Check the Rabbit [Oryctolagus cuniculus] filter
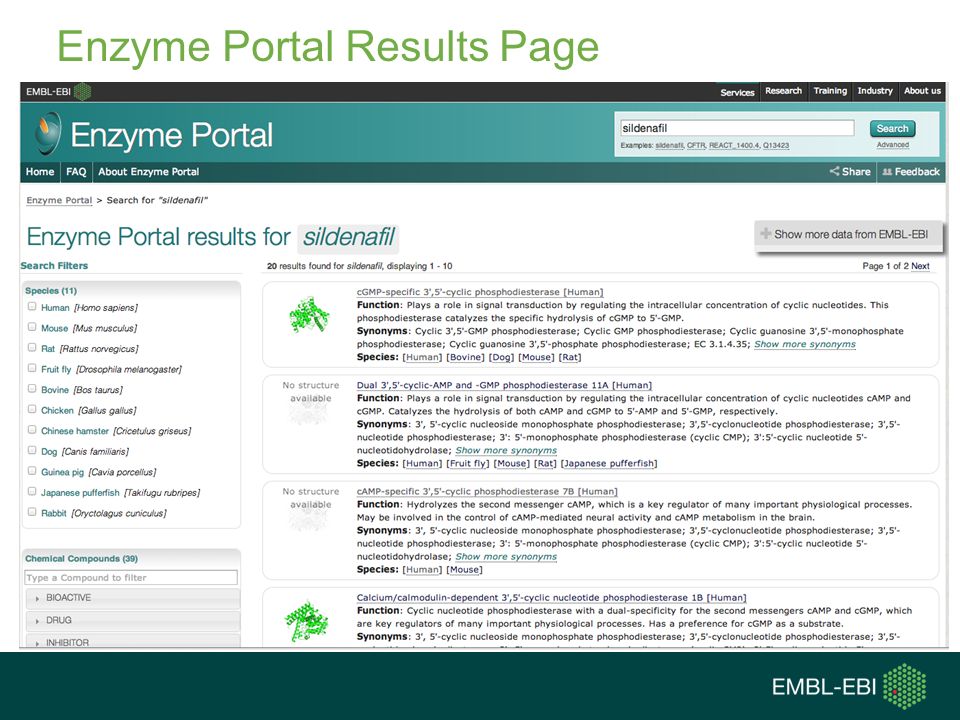This screenshot has height=720, width=960. pyautogui.click(x=32, y=512)
